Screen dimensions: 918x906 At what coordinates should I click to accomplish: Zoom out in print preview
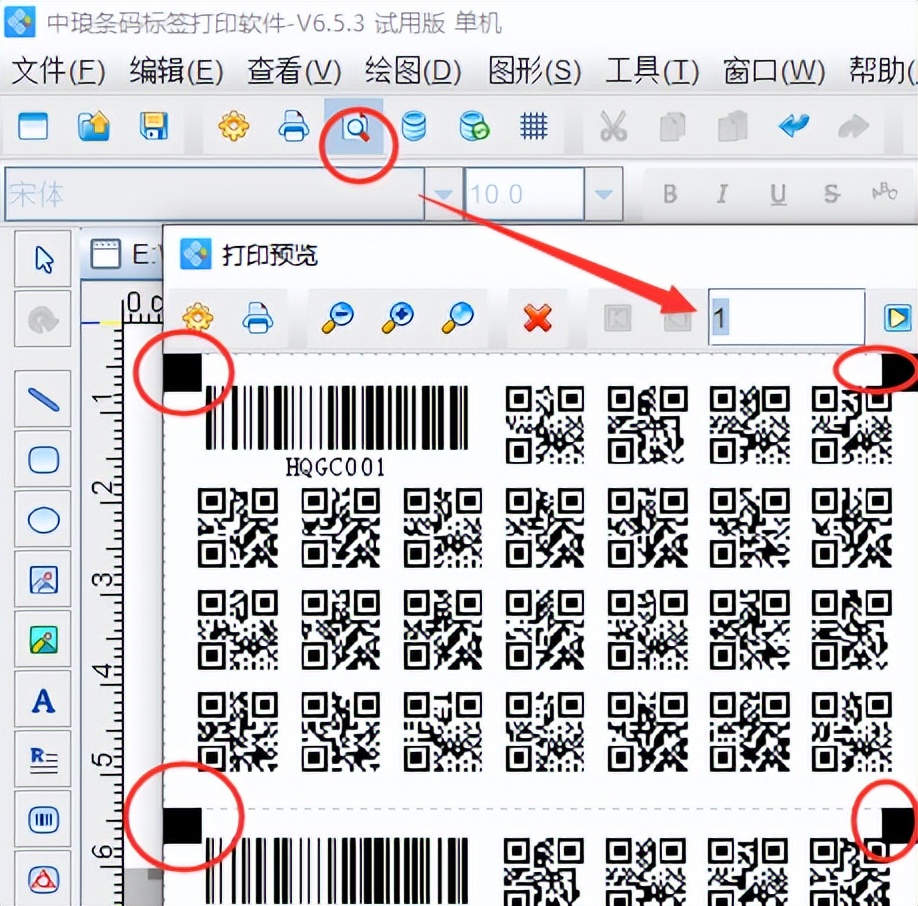(x=338, y=318)
